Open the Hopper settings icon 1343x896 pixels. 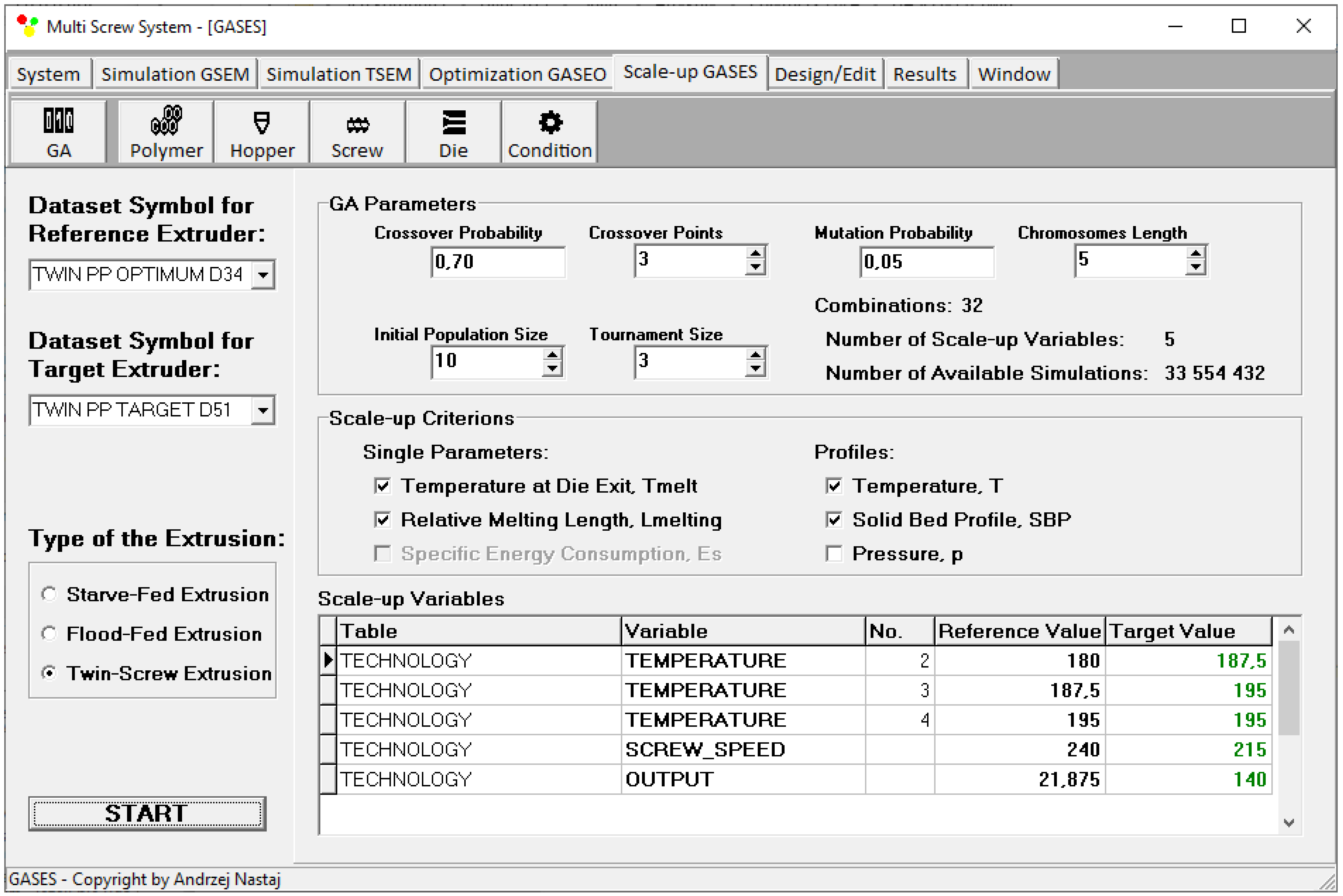point(262,132)
